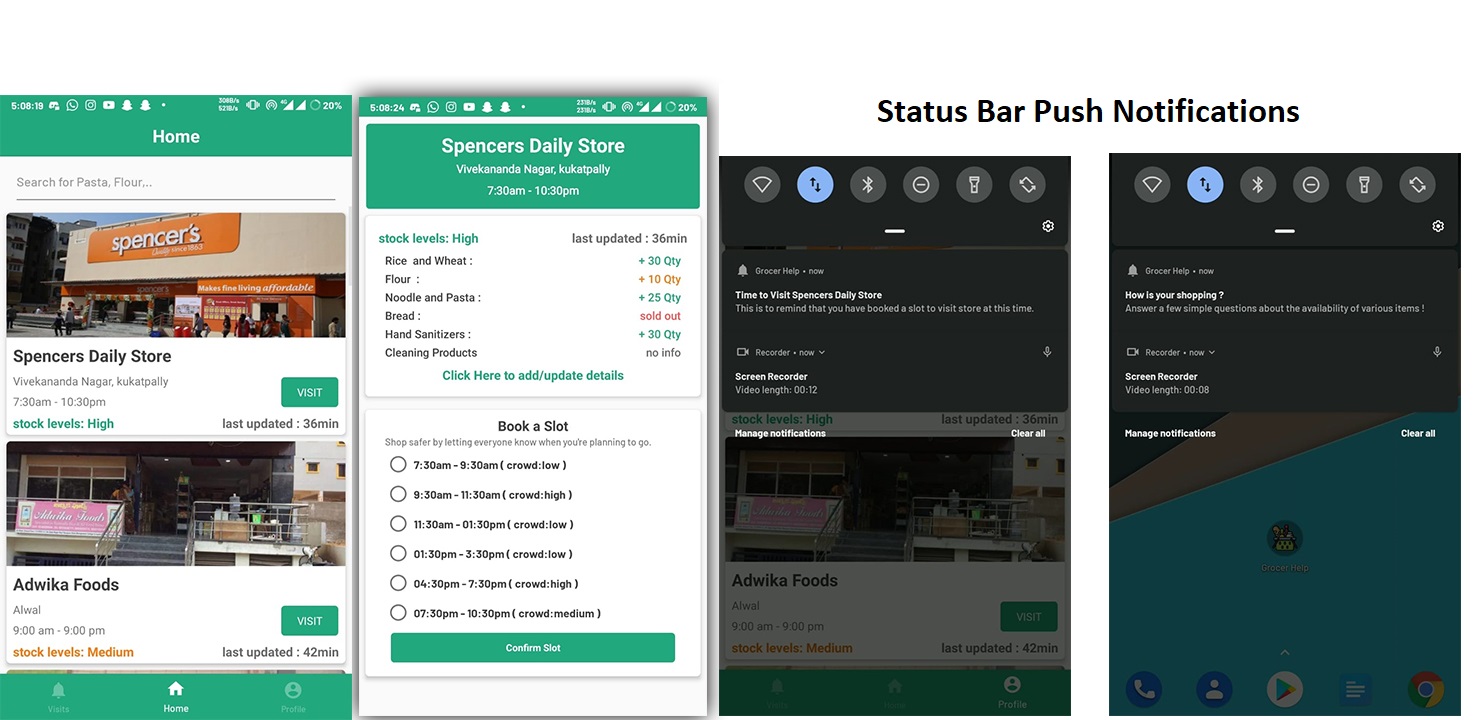This screenshot has width=1481, height=720.
Task: Toggle Do Not Disturb in fourth phone
Action: 1311,184
